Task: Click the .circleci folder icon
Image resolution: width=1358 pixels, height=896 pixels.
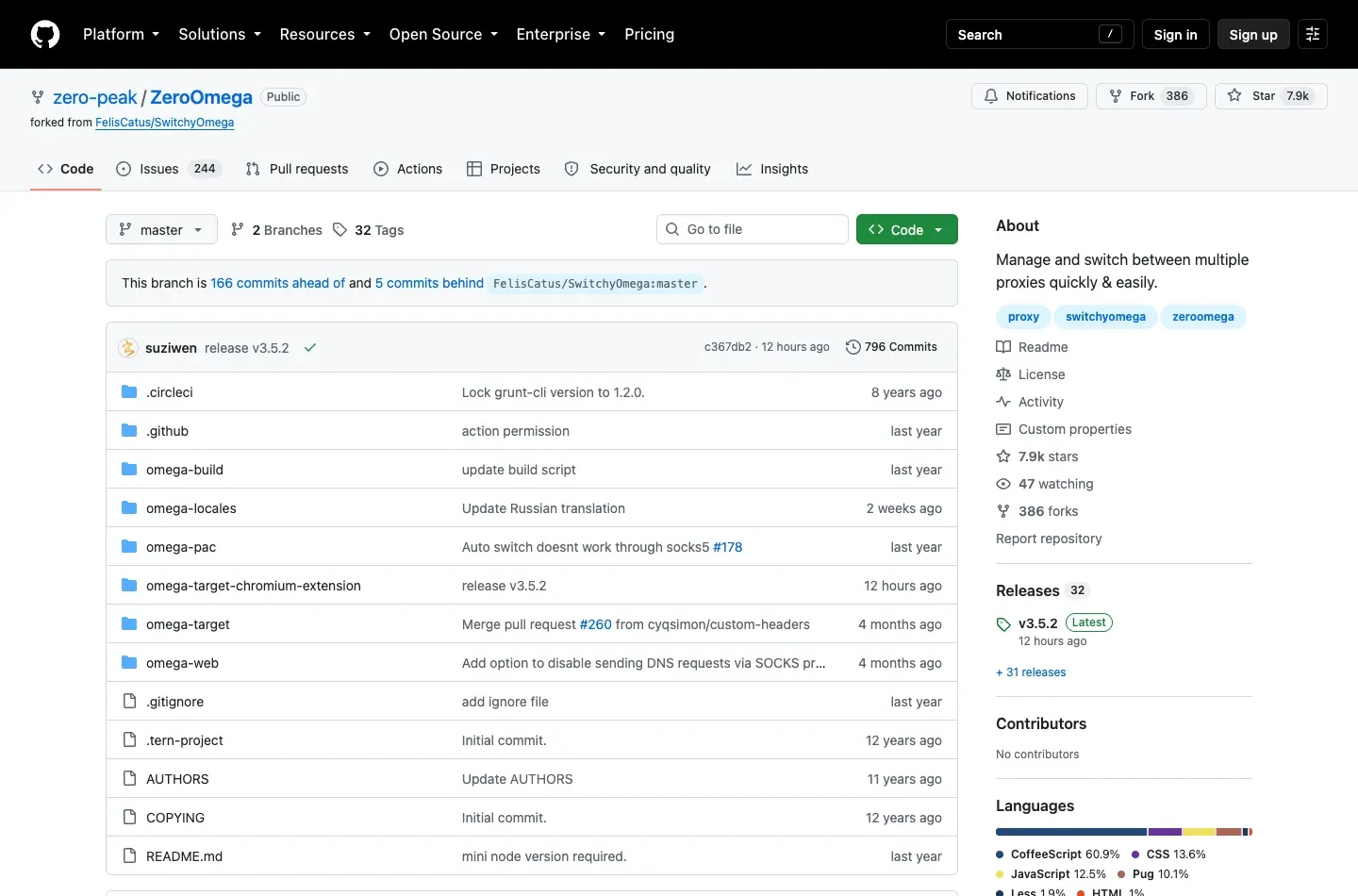Action: coord(129,392)
